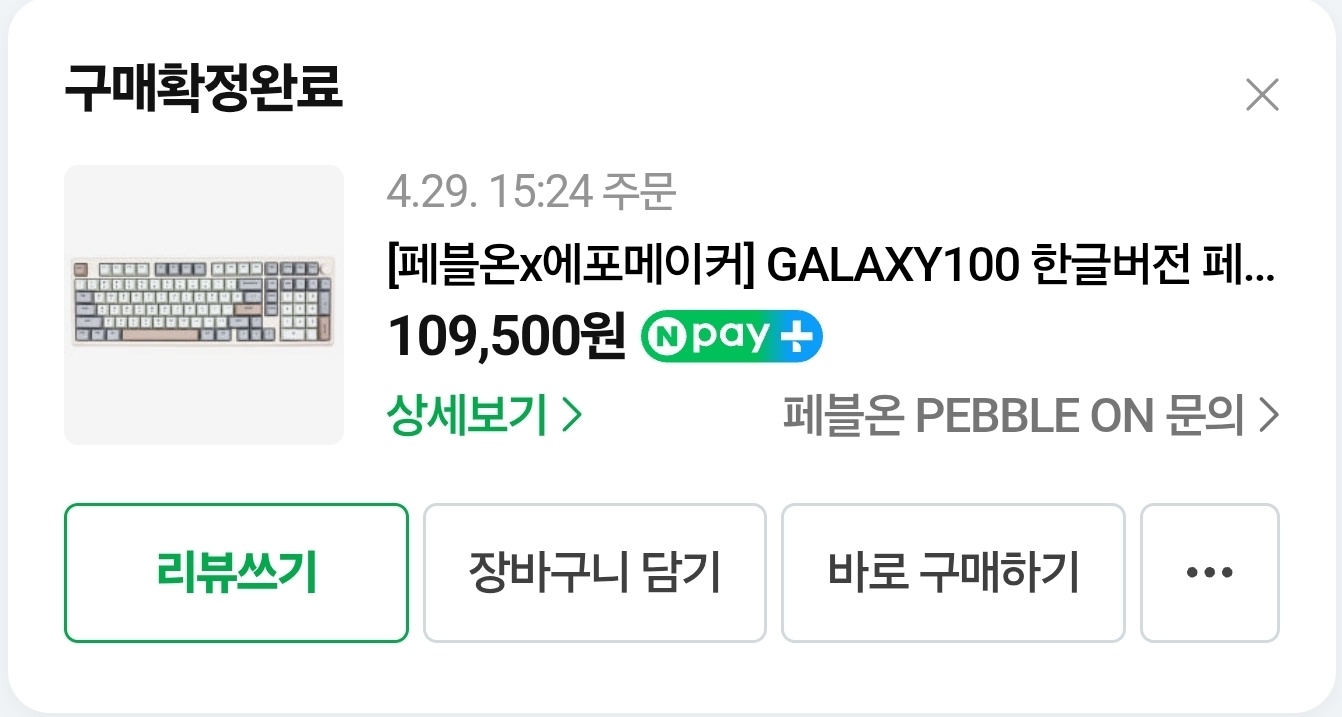Click the 구매확정완료 status heading
This screenshot has height=717, width=1342.
pyautogui.click(x=203, y=90)
